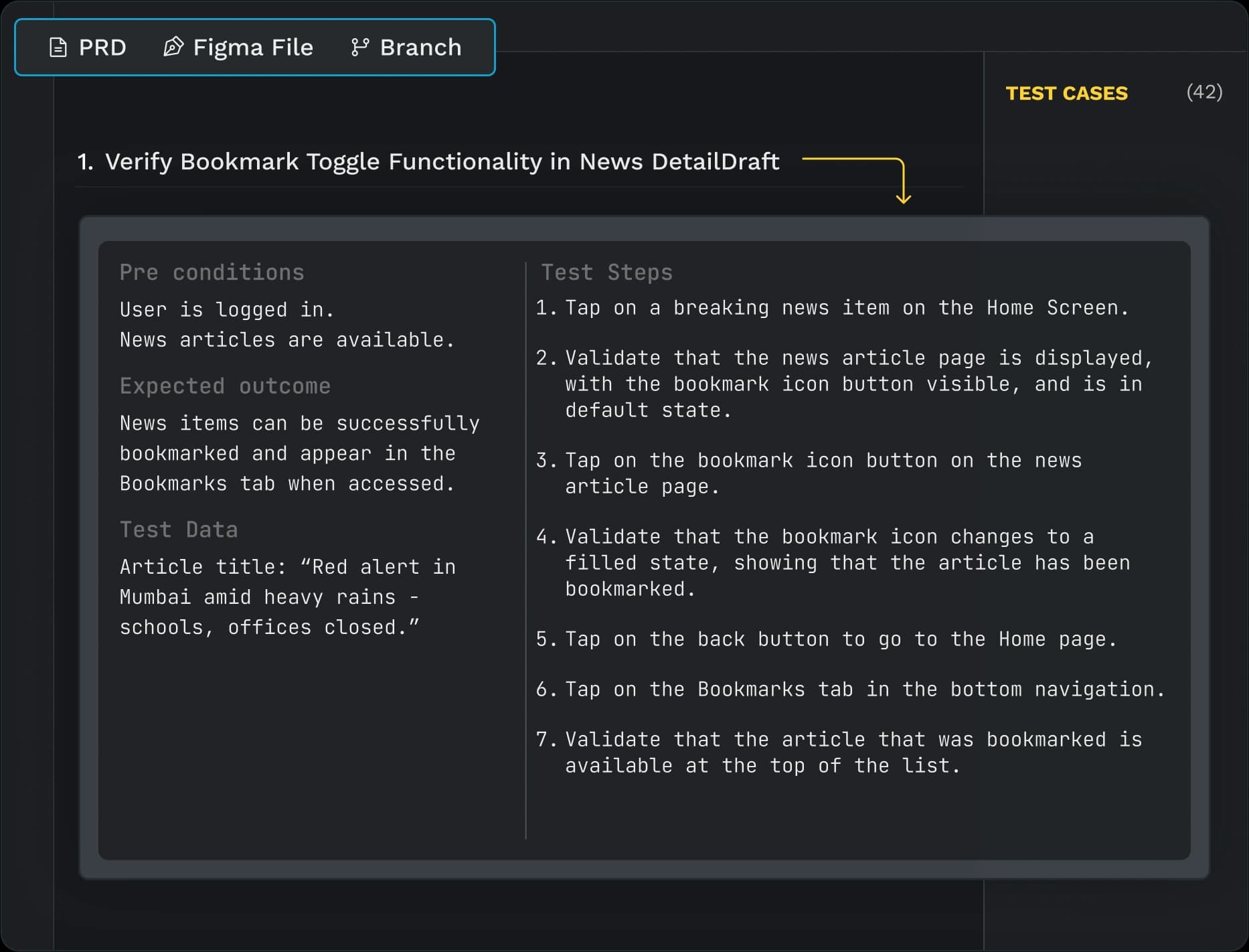The image size is (1249, 952).
Task: Click text User is logged in.
Action: pos(226,309)
